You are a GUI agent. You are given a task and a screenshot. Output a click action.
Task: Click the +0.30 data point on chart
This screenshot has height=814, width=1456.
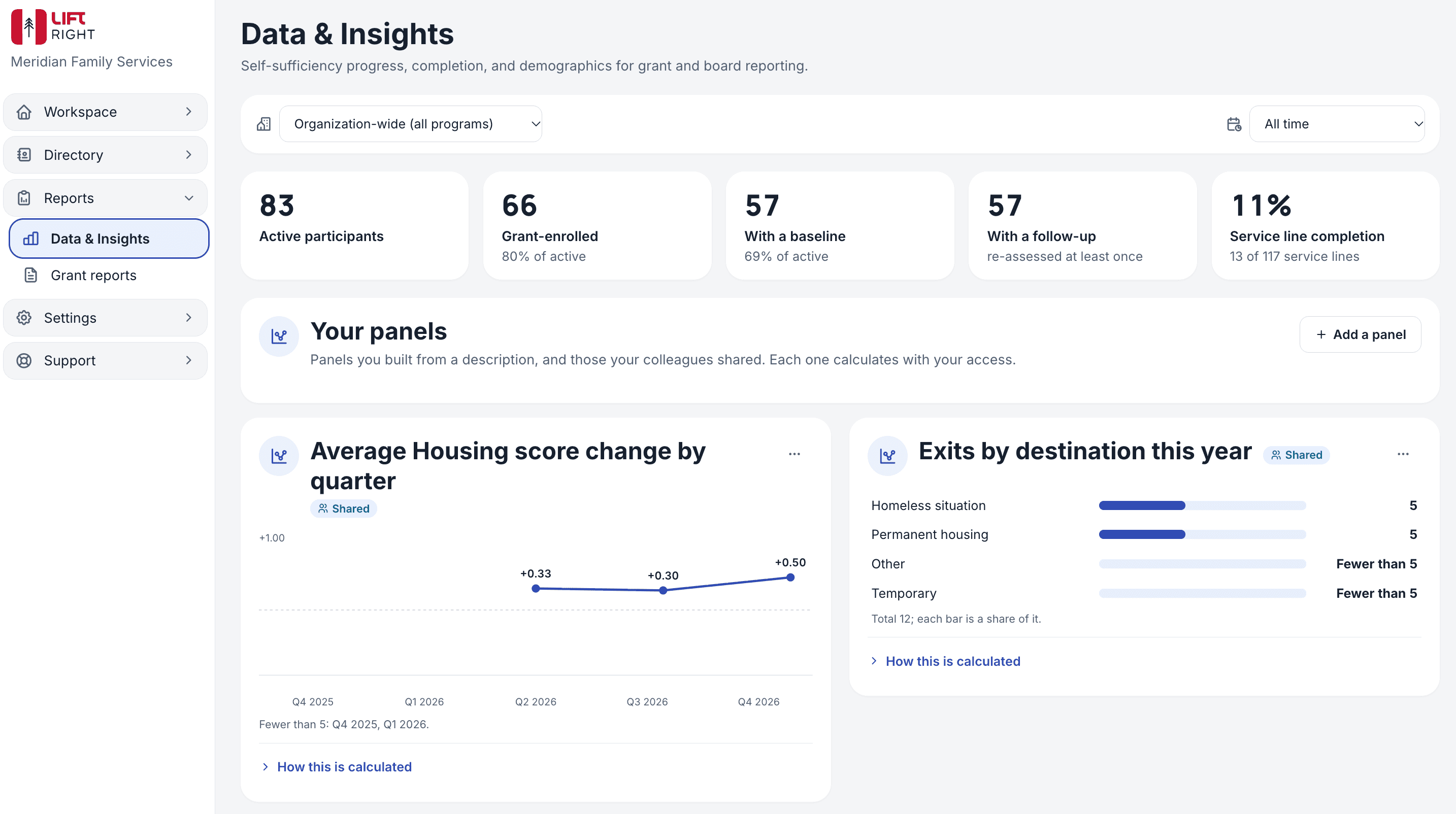(663, 590)
